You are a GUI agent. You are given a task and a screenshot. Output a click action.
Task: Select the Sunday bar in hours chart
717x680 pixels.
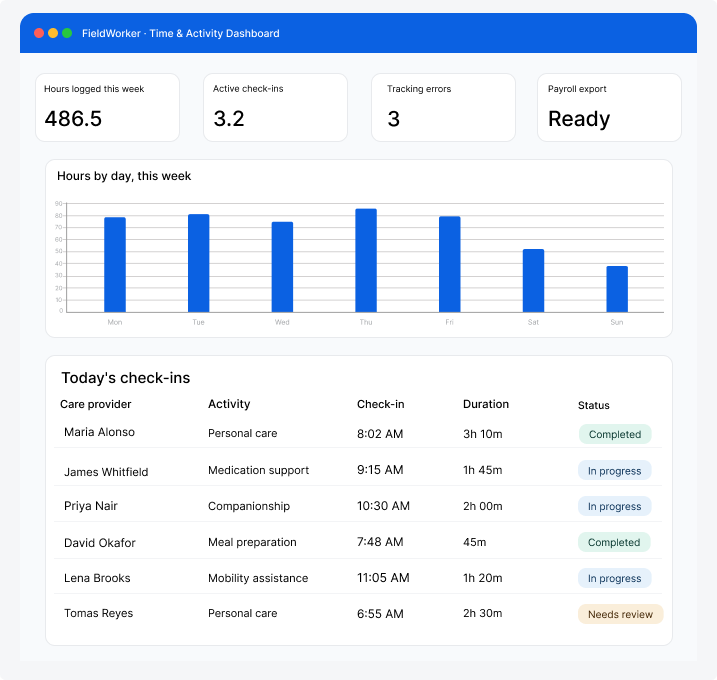(617, 289)
